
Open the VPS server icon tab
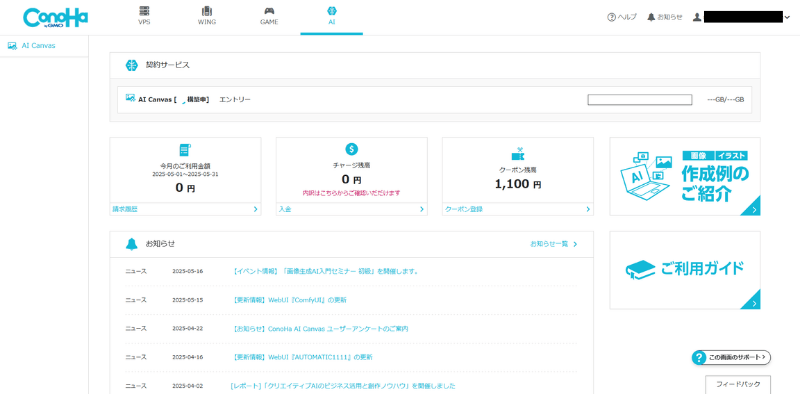(x=144, y=11)
